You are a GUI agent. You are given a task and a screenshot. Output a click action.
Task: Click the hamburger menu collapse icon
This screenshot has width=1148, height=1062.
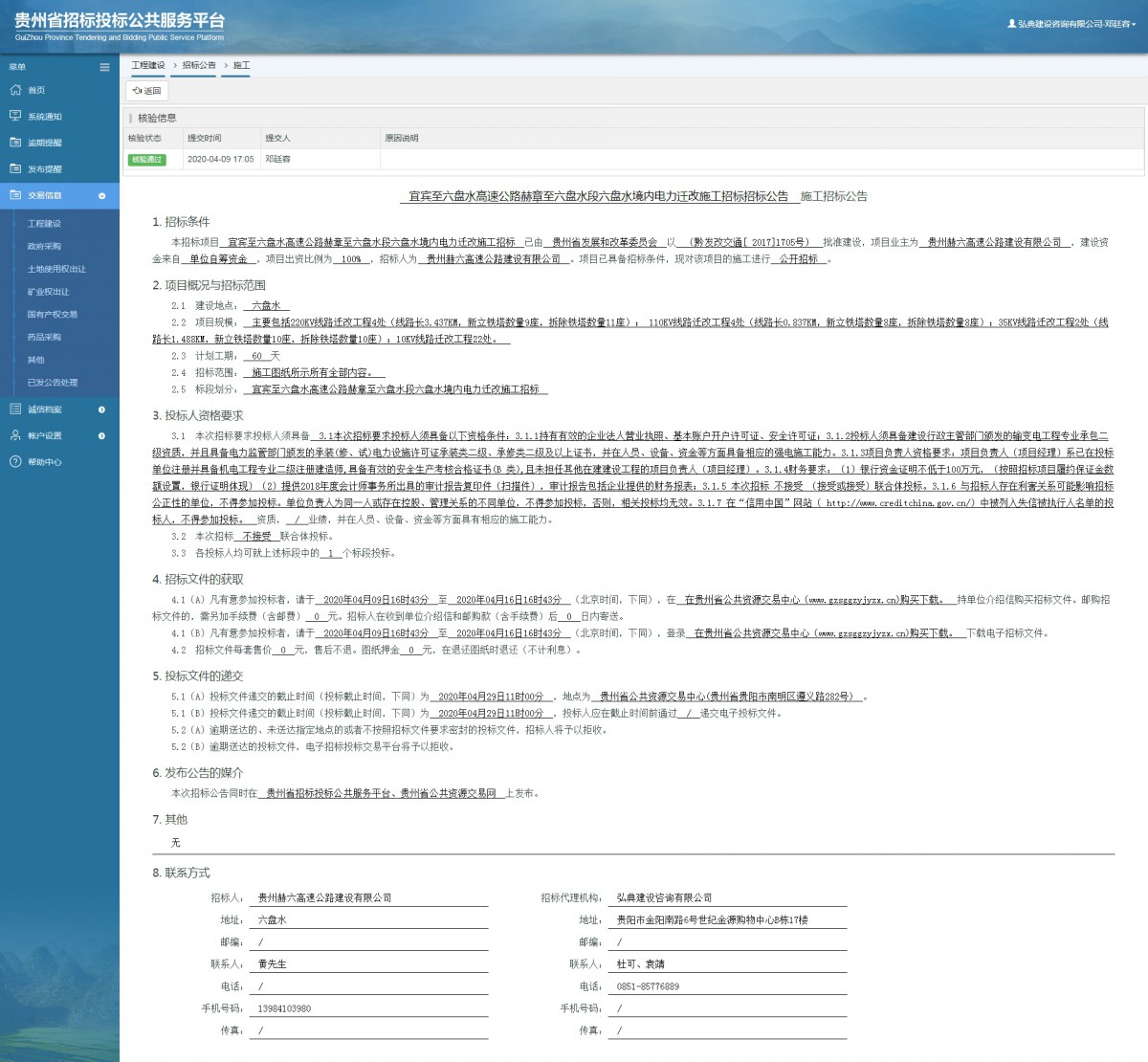click(104, 67)
